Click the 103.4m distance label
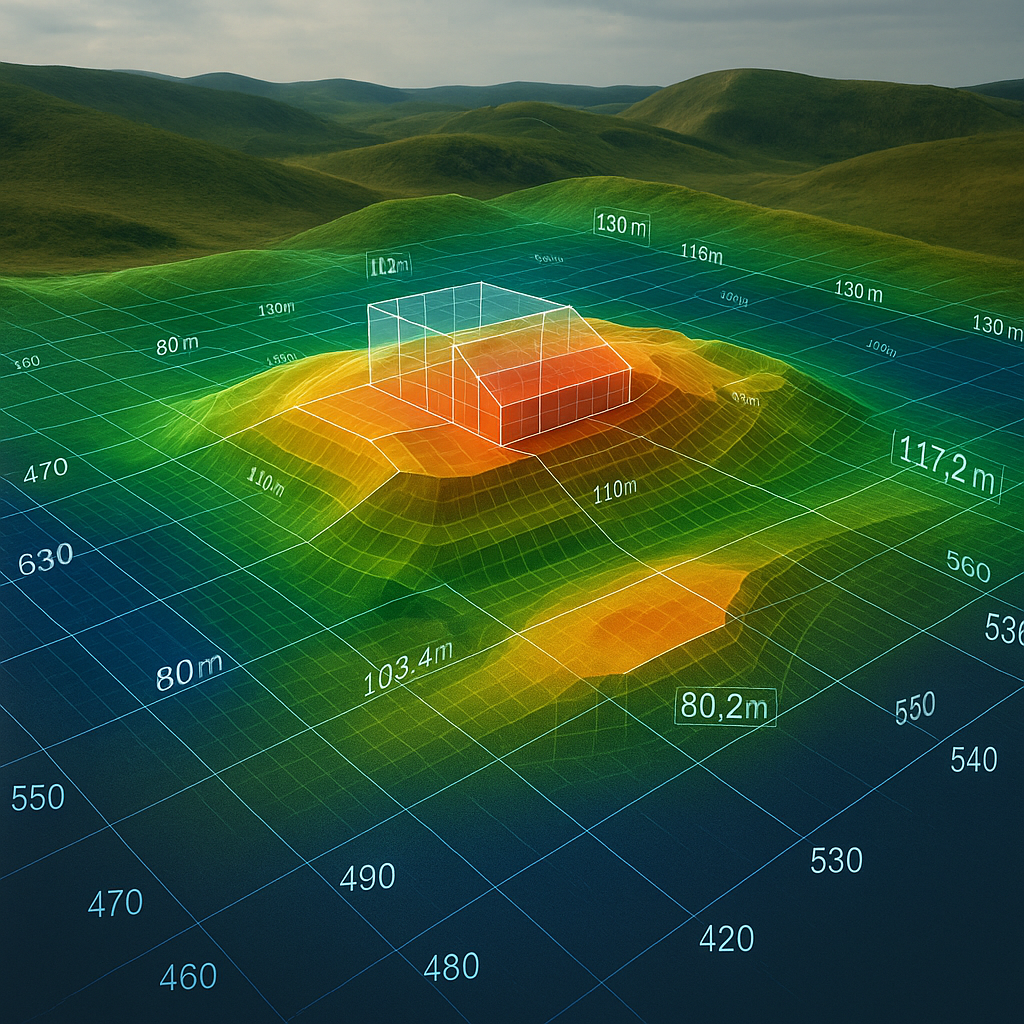Screen dimensions: 1024x1024 (x=408, y=669)
